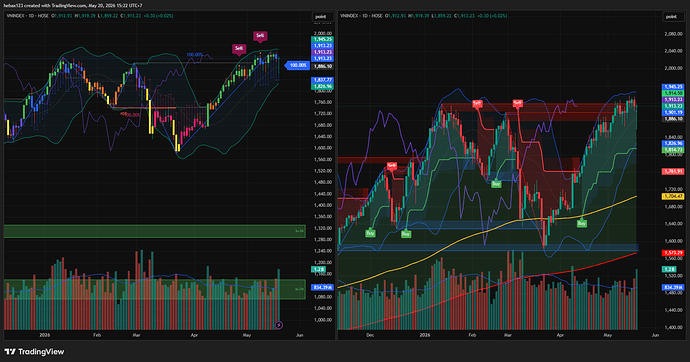Open the TradingView logo link

[34, 351]
